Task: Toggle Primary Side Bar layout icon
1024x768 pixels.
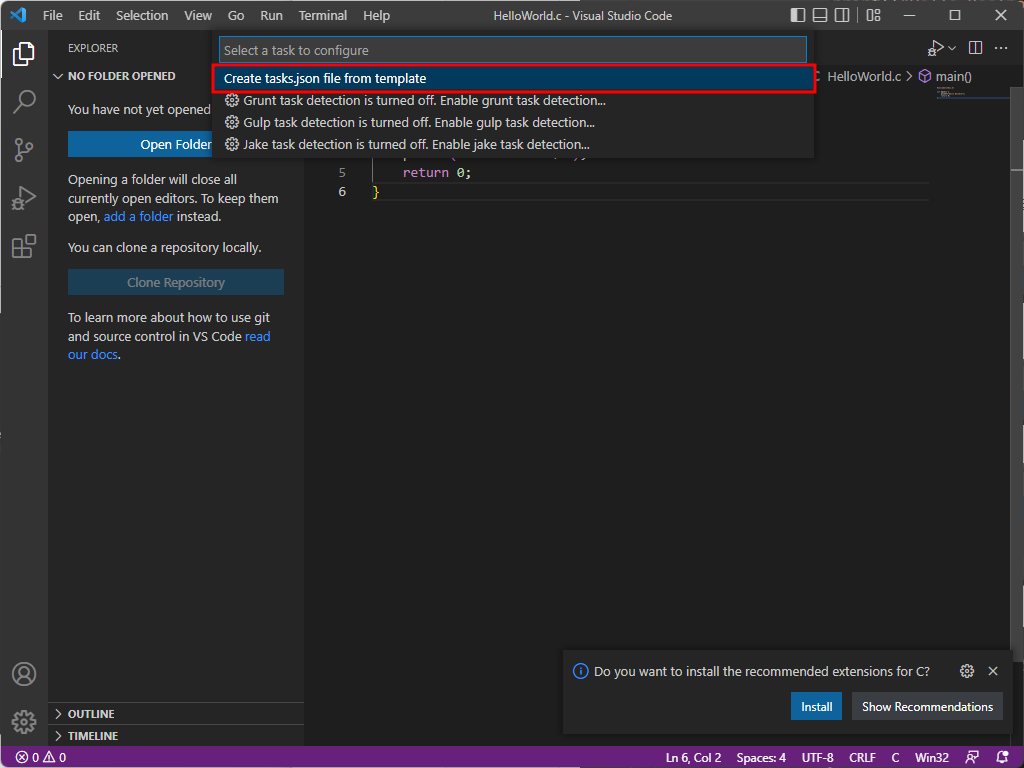Action: (797, 15)
